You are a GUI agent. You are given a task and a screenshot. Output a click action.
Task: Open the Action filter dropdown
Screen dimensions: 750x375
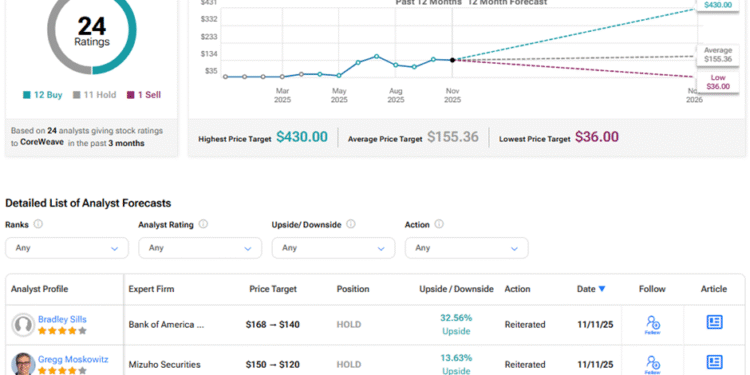466,248
